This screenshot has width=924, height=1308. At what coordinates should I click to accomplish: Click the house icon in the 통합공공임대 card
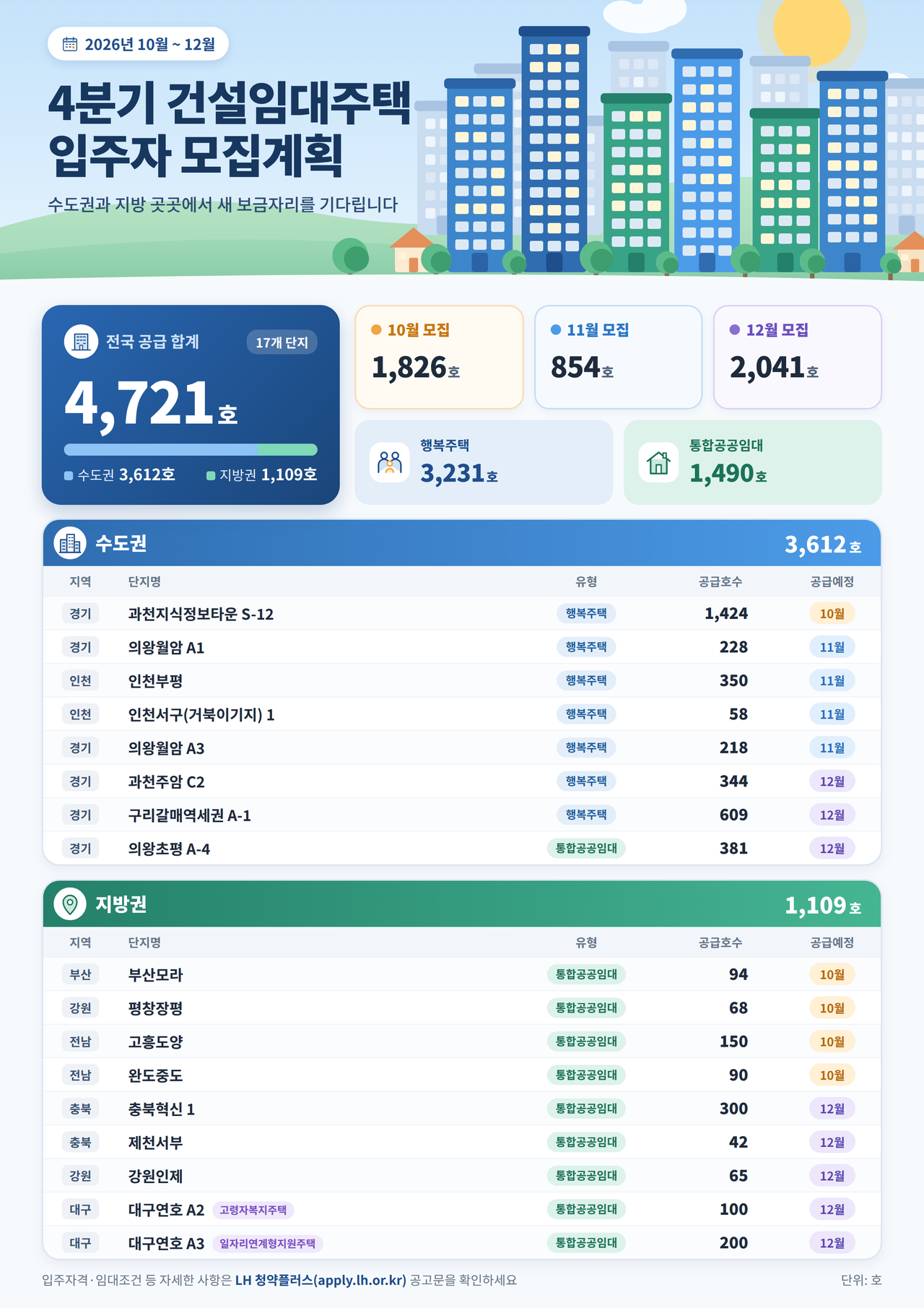[x=658, y=462]
